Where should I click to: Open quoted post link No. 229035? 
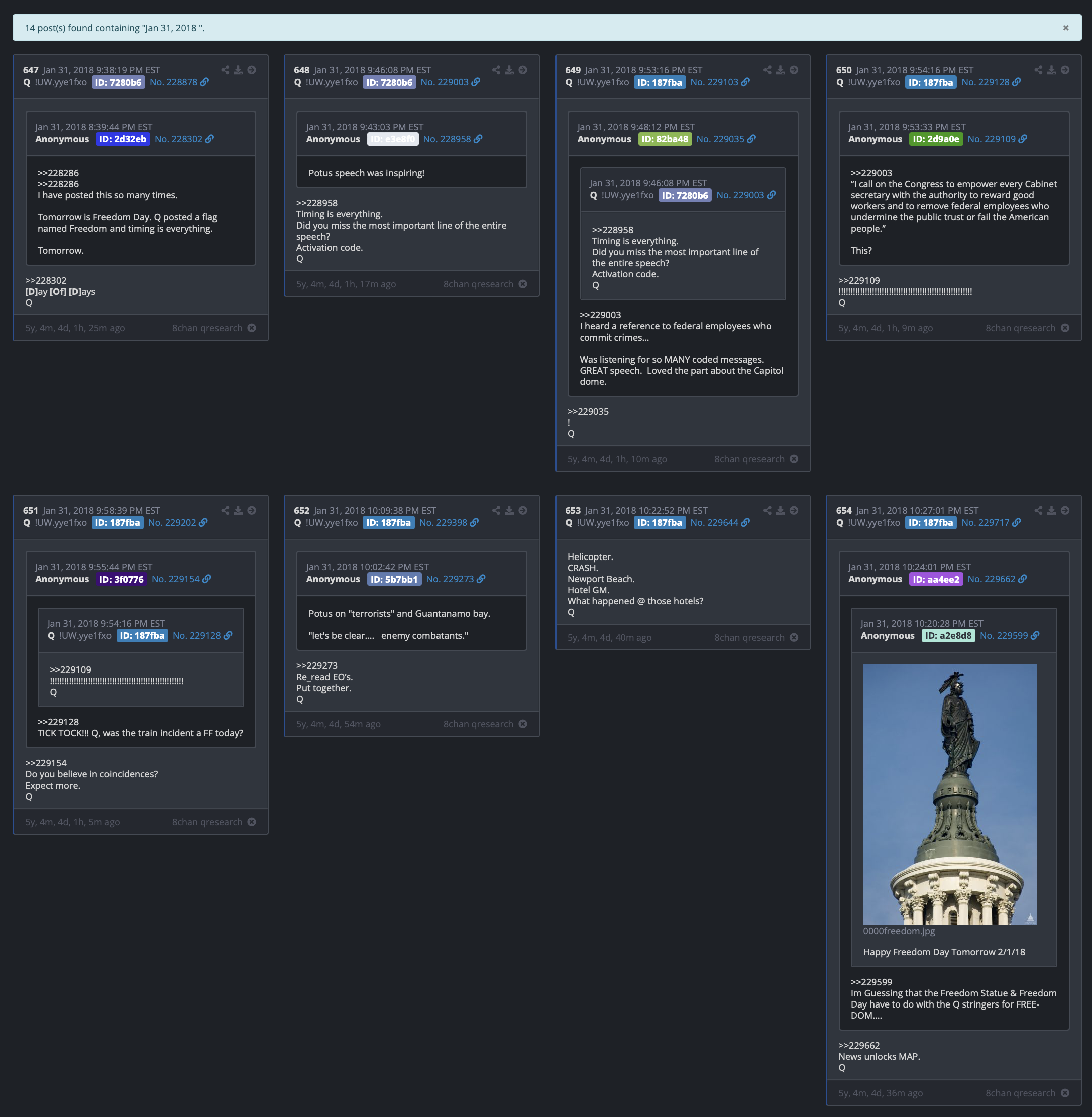[x=726, y=139]
